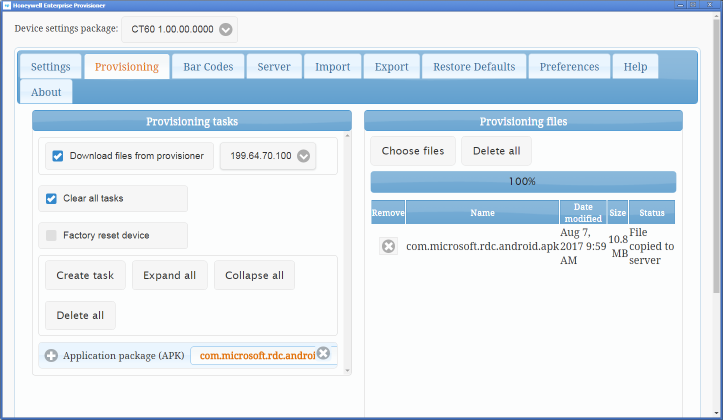The width and height of the screenshot is (723, 420).
Task: Clear the Application package APK field
Action: pyautogui.click(x=324, y=353)
